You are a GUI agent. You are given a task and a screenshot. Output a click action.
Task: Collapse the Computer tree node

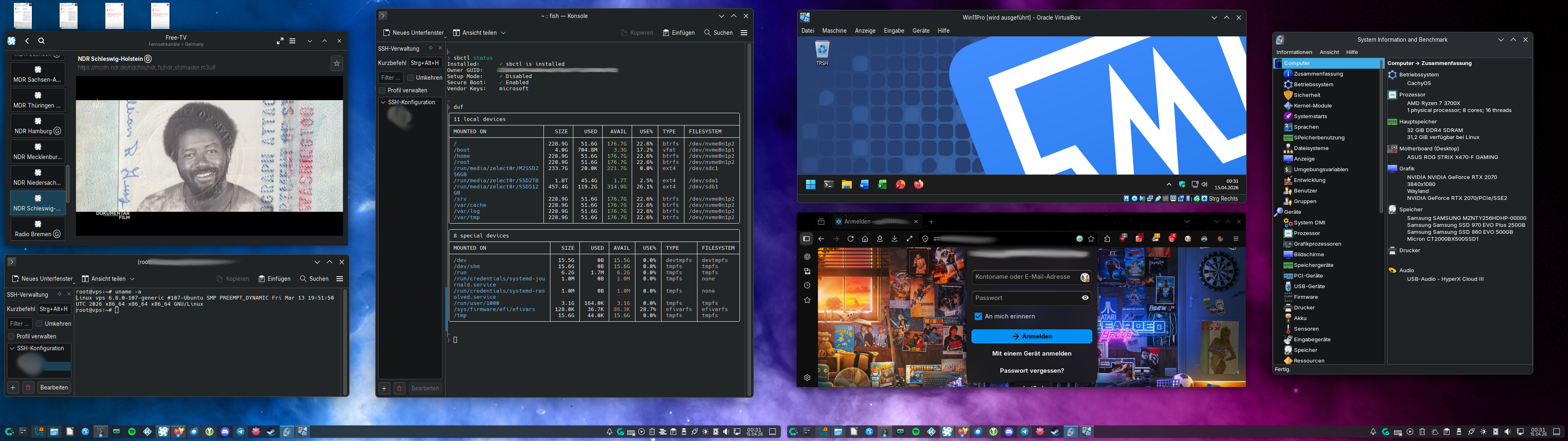pyautogui.click(x=1278, y=63)
